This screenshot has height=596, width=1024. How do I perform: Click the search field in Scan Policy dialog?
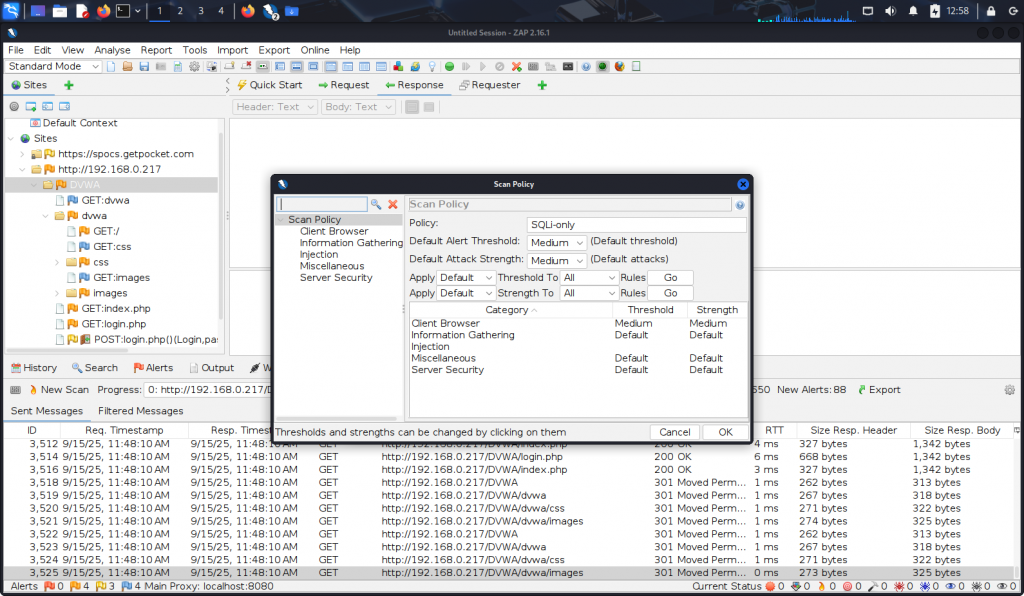322,204
